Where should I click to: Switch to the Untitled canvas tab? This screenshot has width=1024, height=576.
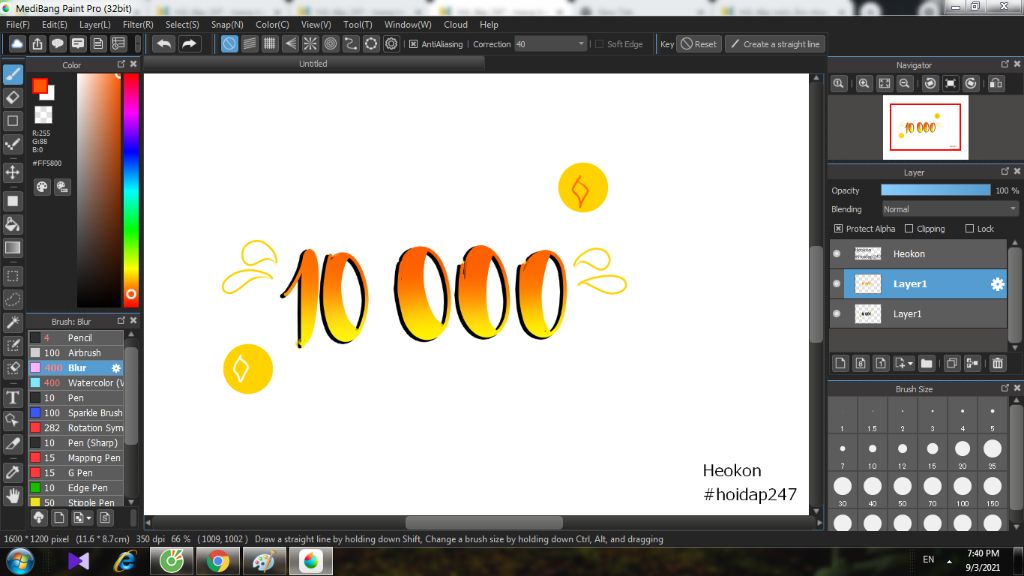(x=313, y=64)
